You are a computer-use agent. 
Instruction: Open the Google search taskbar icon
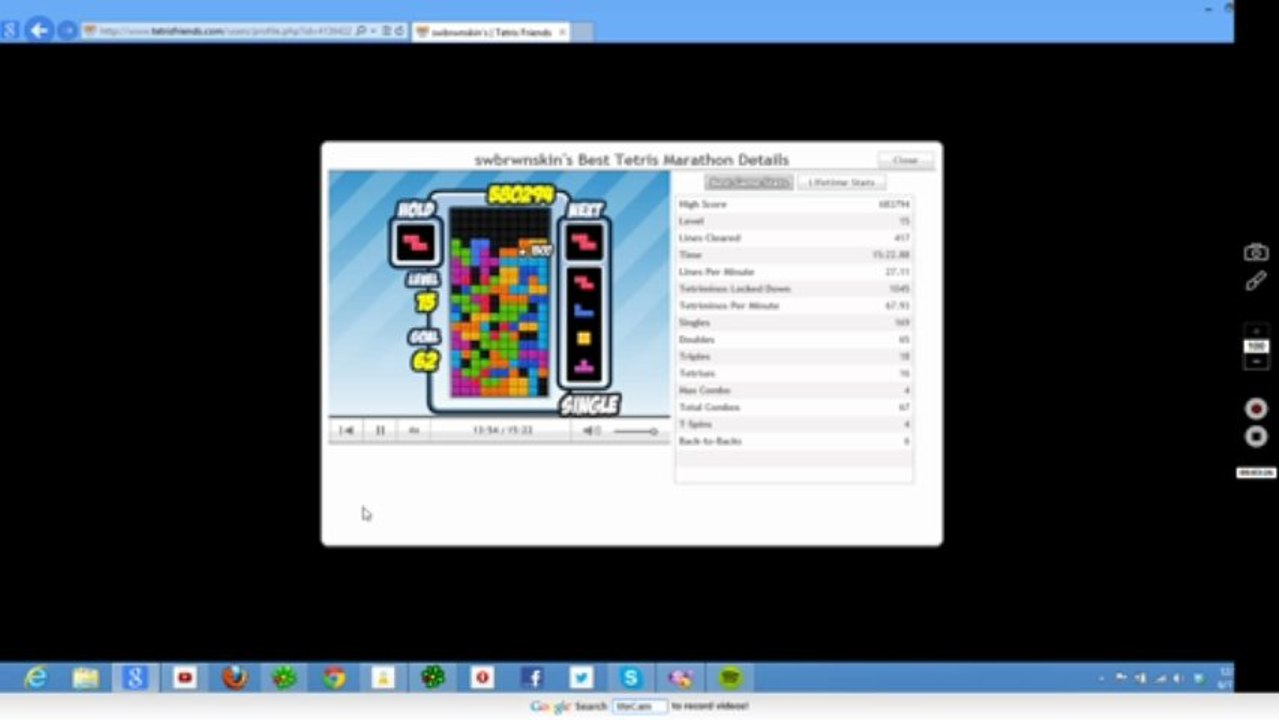click(x=135, y=678)
